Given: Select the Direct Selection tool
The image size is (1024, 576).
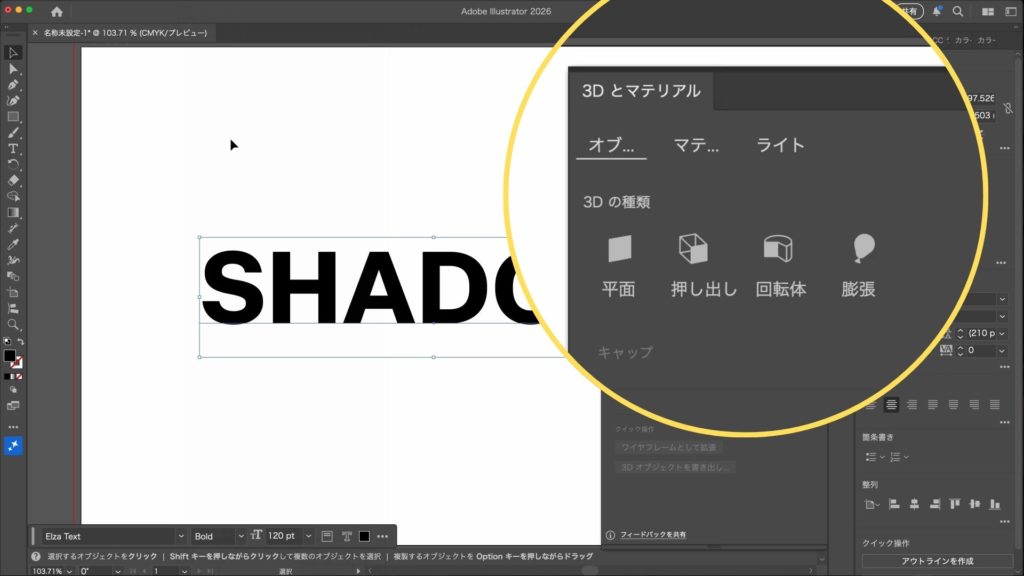Looking at the screenshot, I should pyautogui.click(x=13, y=69).
